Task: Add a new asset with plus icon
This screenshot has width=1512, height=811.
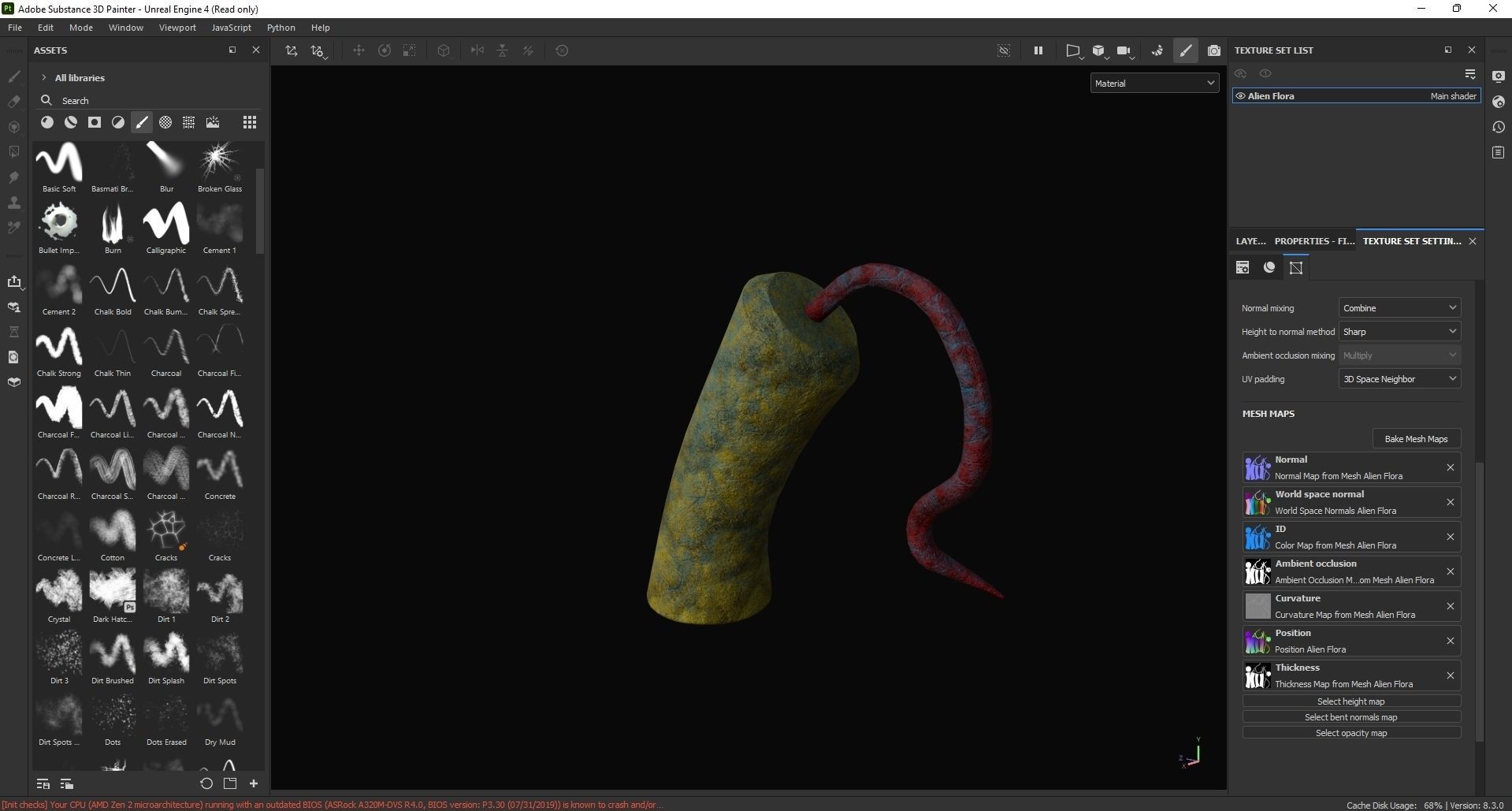Action: coord(254,783)
